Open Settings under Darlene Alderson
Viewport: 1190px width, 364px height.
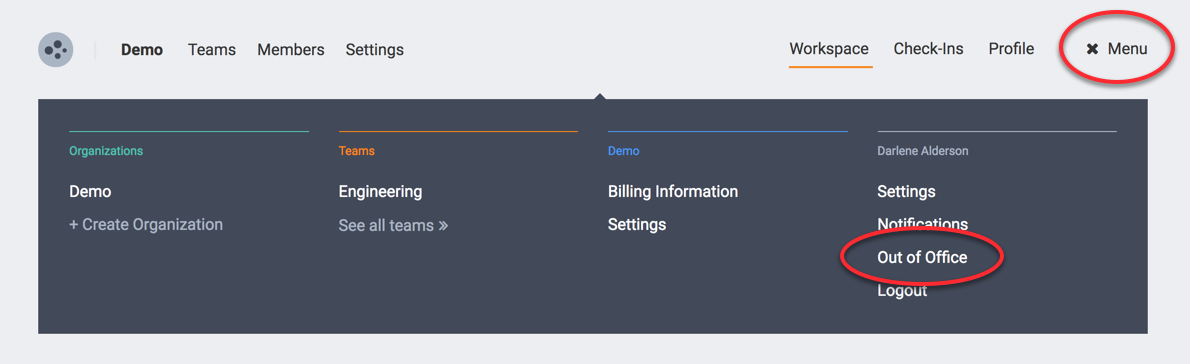coord(906,192)
